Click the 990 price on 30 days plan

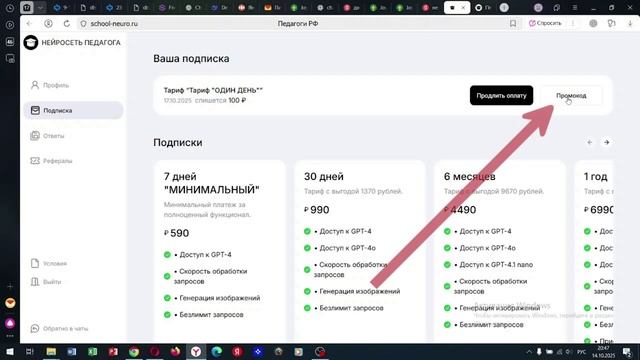[x=316, y=210]
